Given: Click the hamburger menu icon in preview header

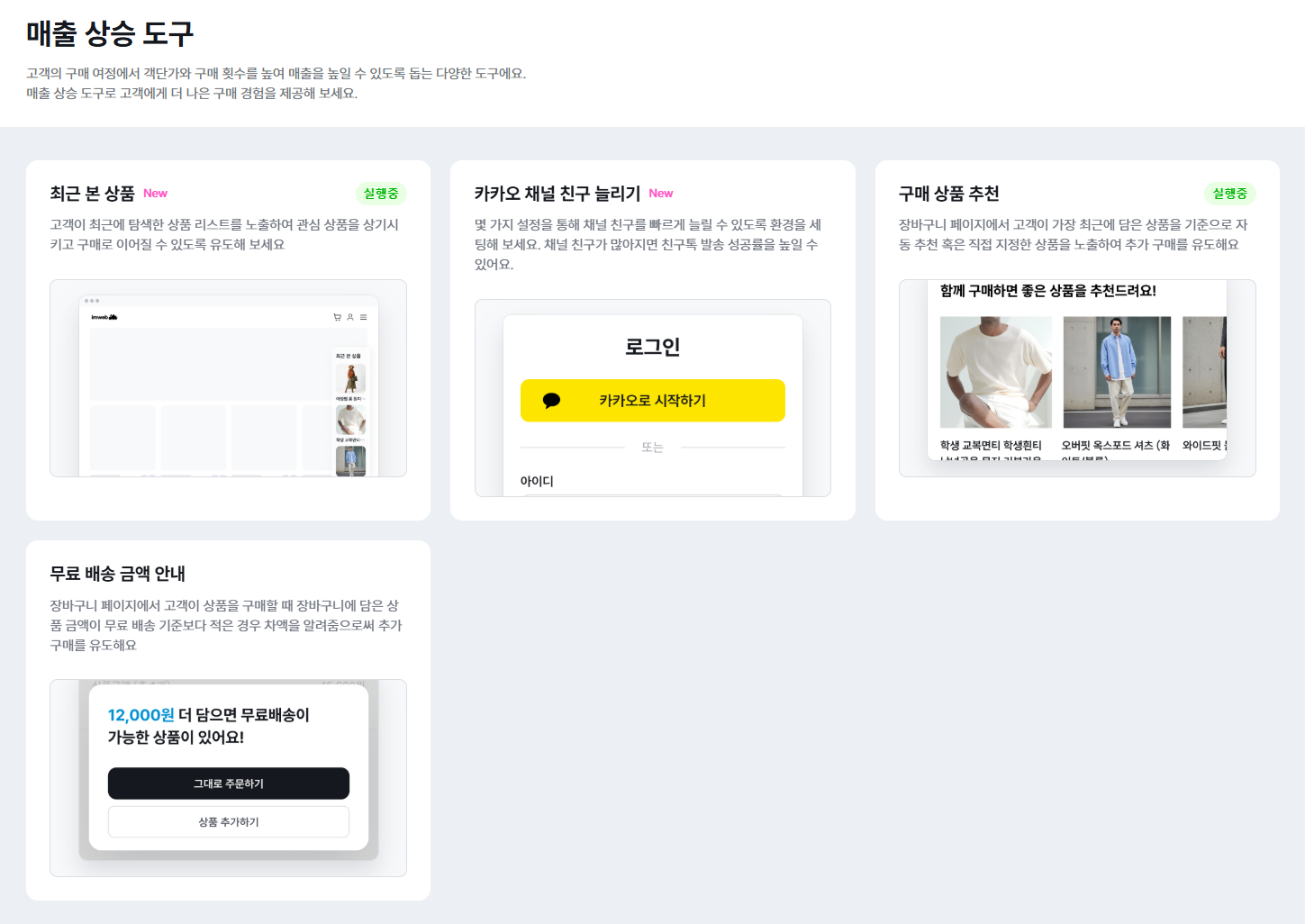Looking at the screenshot, I should (x=363, y=317).
